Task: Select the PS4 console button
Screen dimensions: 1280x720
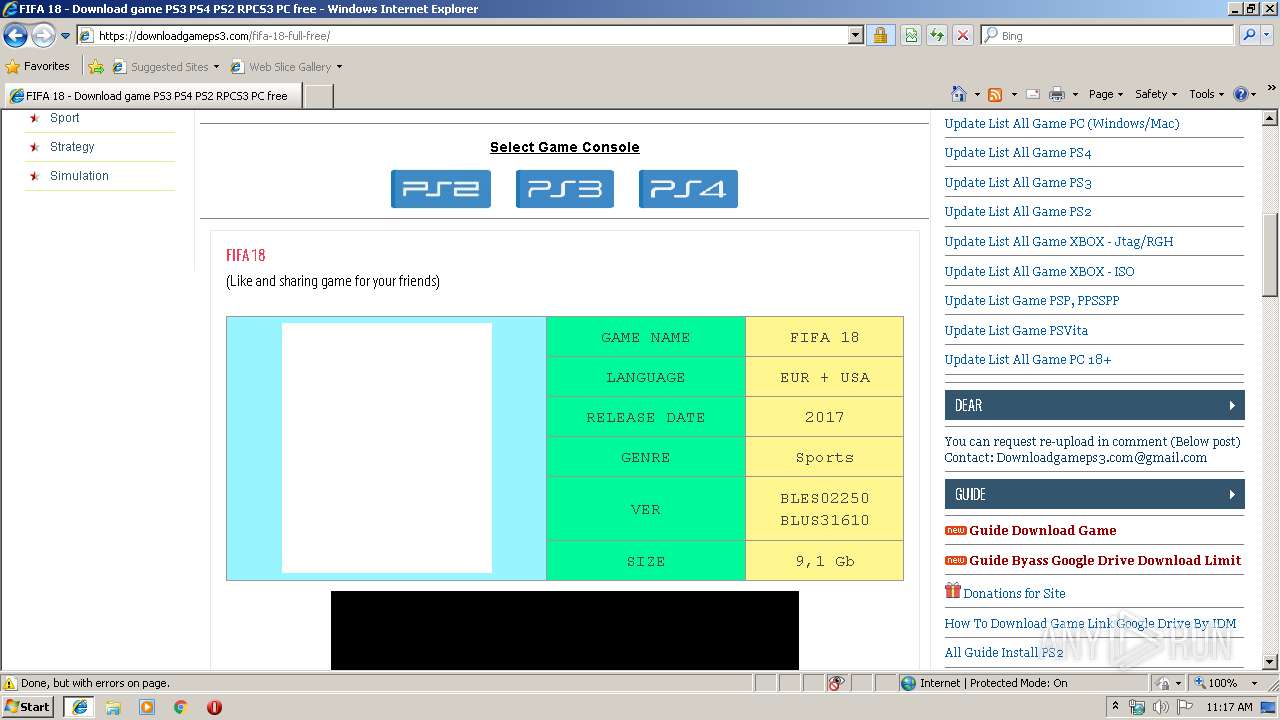Action: pyautogui.click(x=688, y=189)
